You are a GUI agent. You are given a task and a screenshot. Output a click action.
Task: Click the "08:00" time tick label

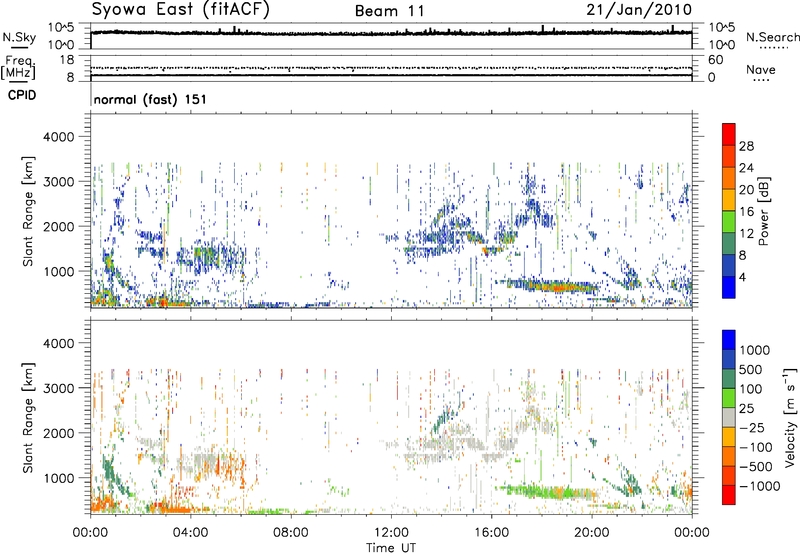point(291,533)
